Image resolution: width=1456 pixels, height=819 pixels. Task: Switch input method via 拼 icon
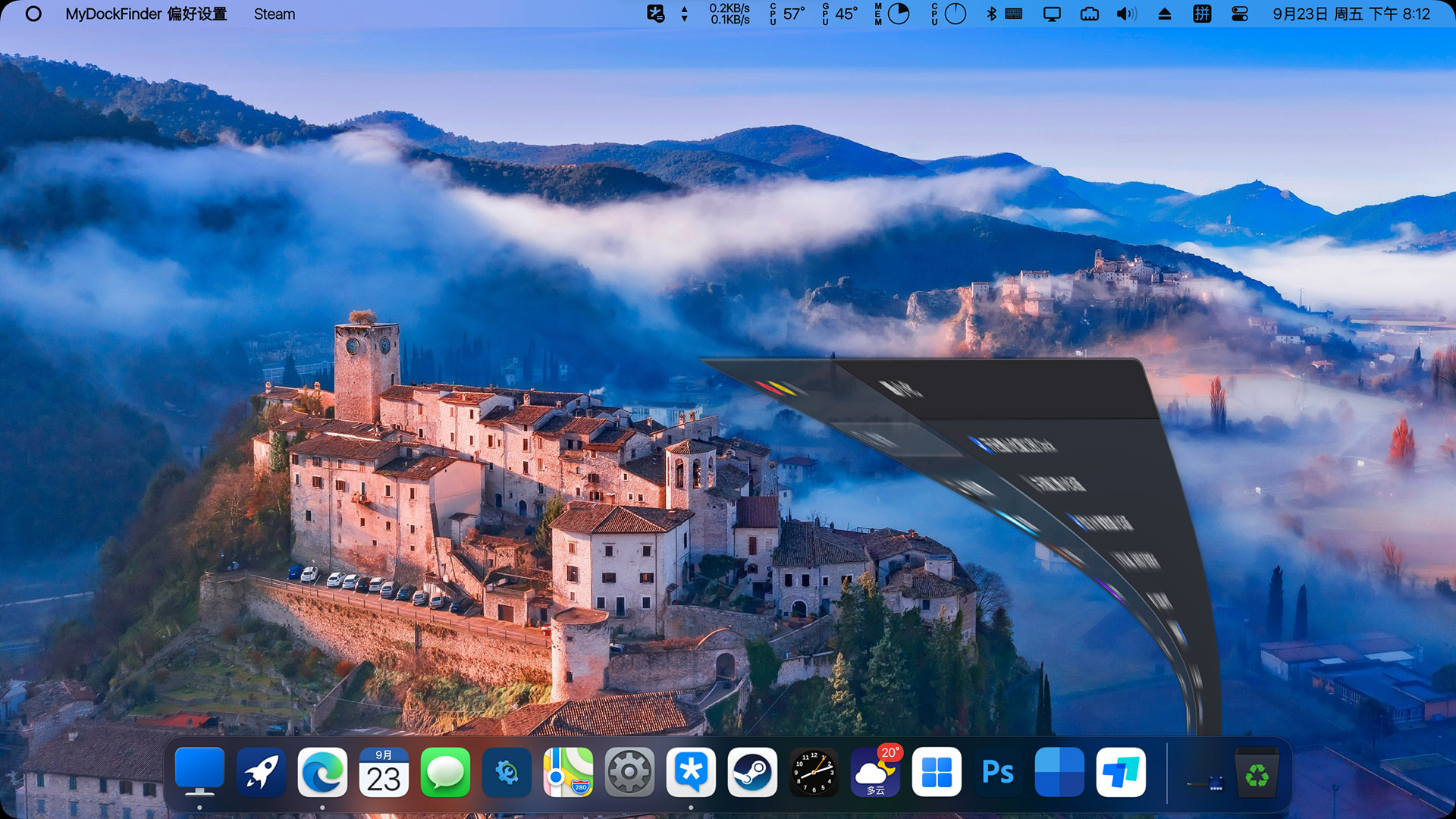[1202, 14]
